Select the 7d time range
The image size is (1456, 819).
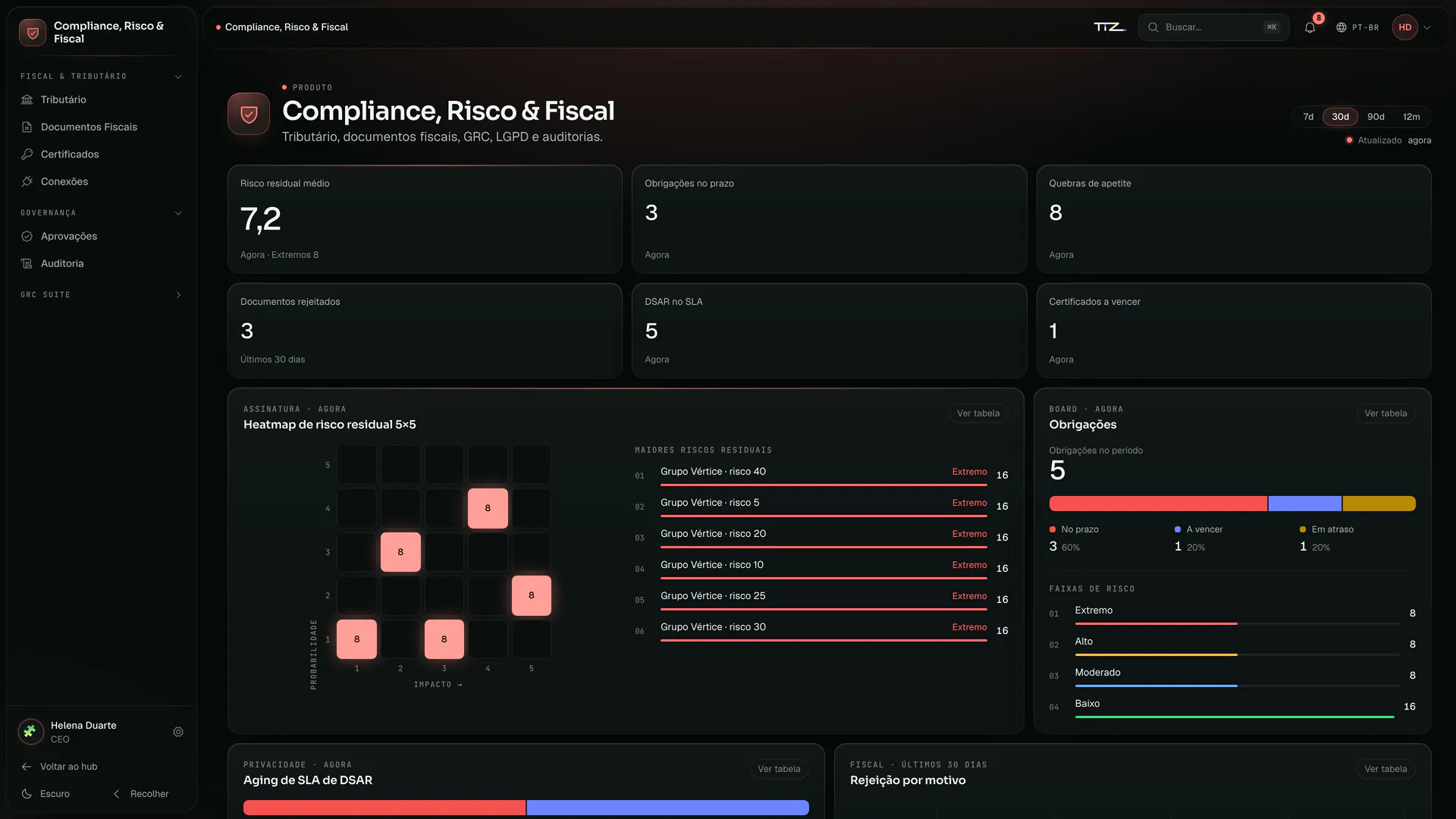(1308, 117)
